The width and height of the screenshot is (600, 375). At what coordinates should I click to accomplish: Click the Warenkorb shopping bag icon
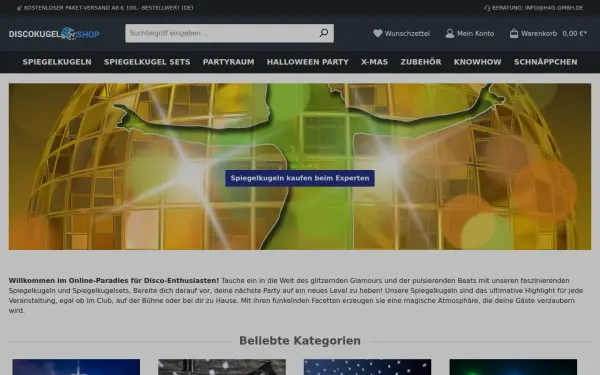coord(514,33)
